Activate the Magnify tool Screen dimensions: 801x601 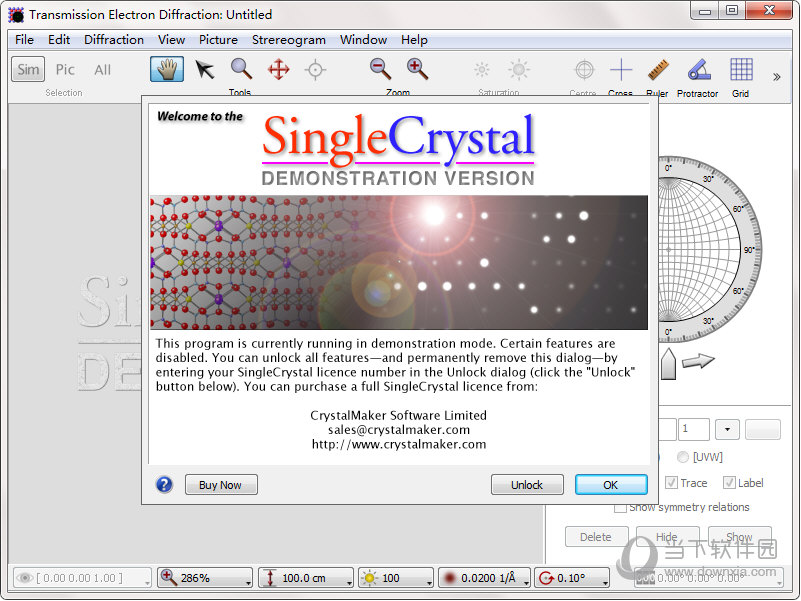click(x=240, y=70)
